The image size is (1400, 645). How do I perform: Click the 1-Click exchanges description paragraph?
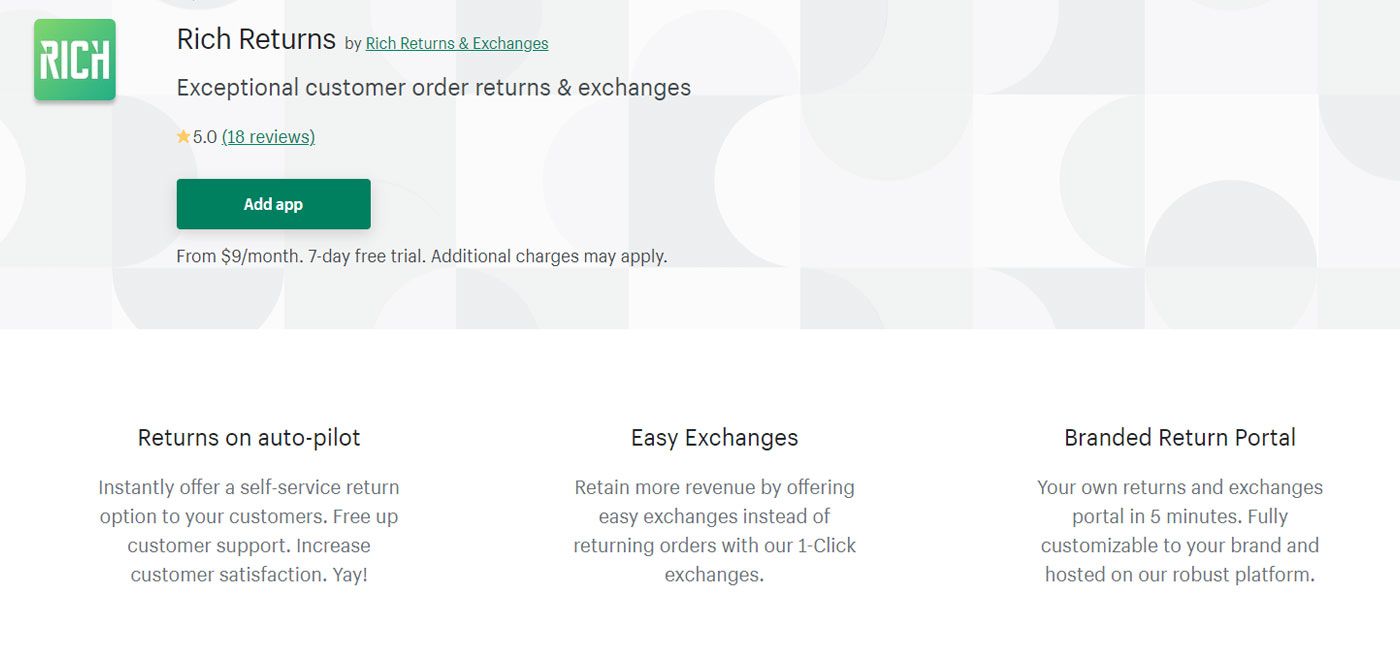714,531
